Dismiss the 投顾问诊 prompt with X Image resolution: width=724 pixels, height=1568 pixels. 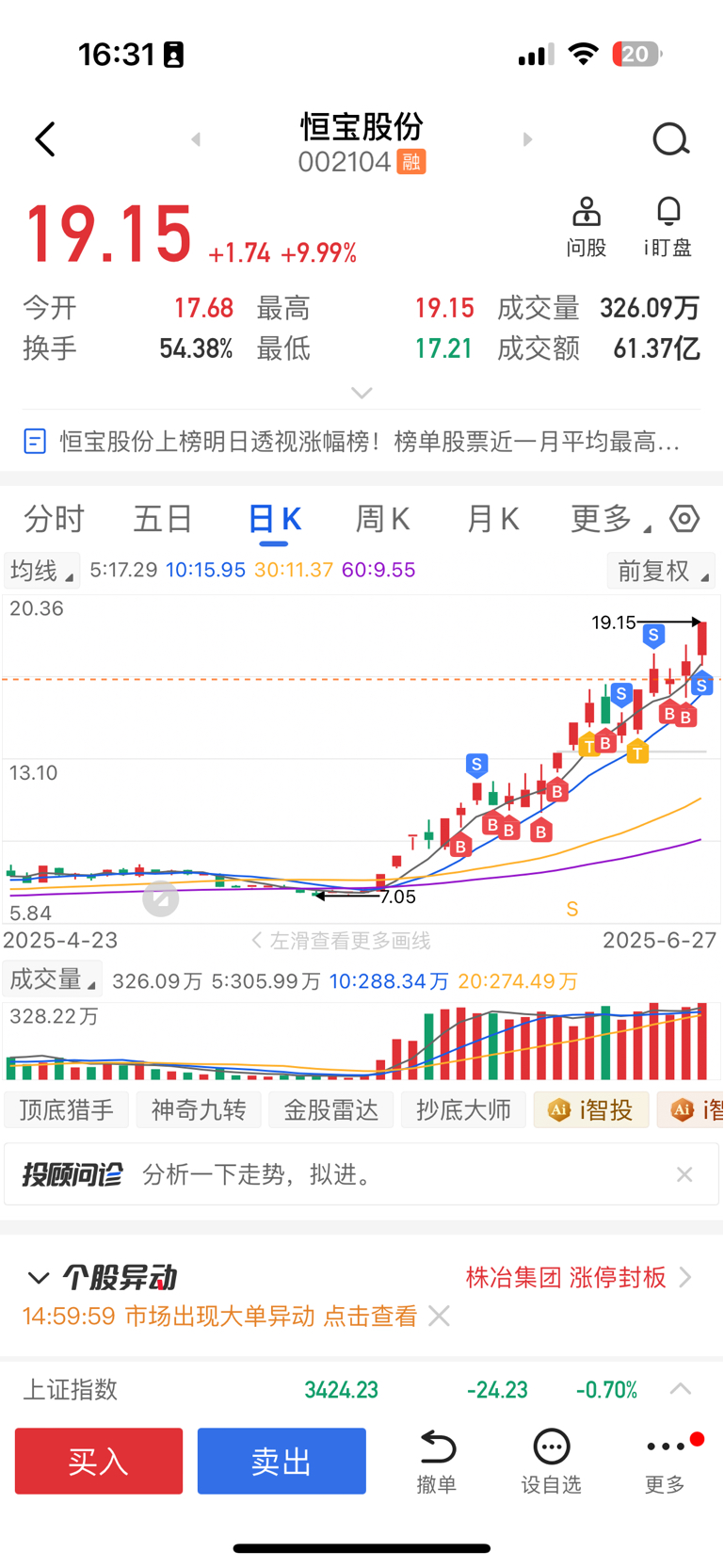click(684, 1174)
